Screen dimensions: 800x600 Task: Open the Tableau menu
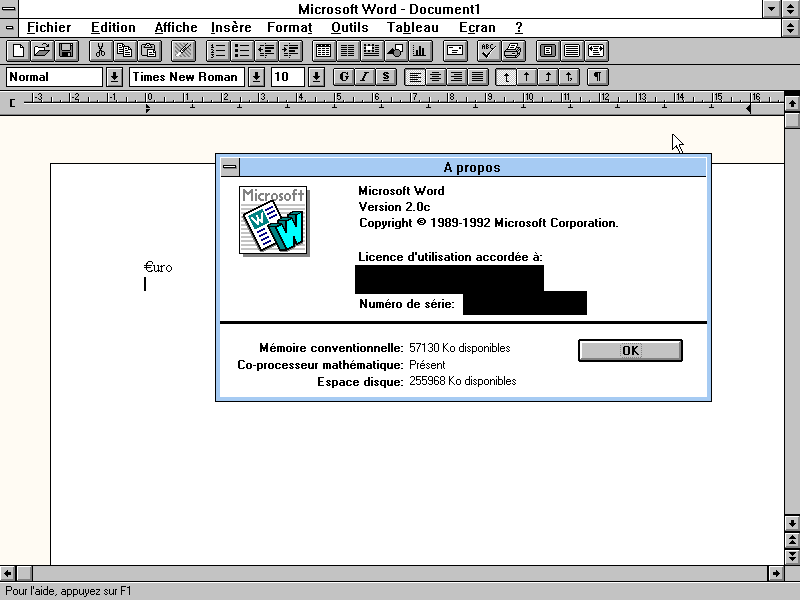click(413, 28)
